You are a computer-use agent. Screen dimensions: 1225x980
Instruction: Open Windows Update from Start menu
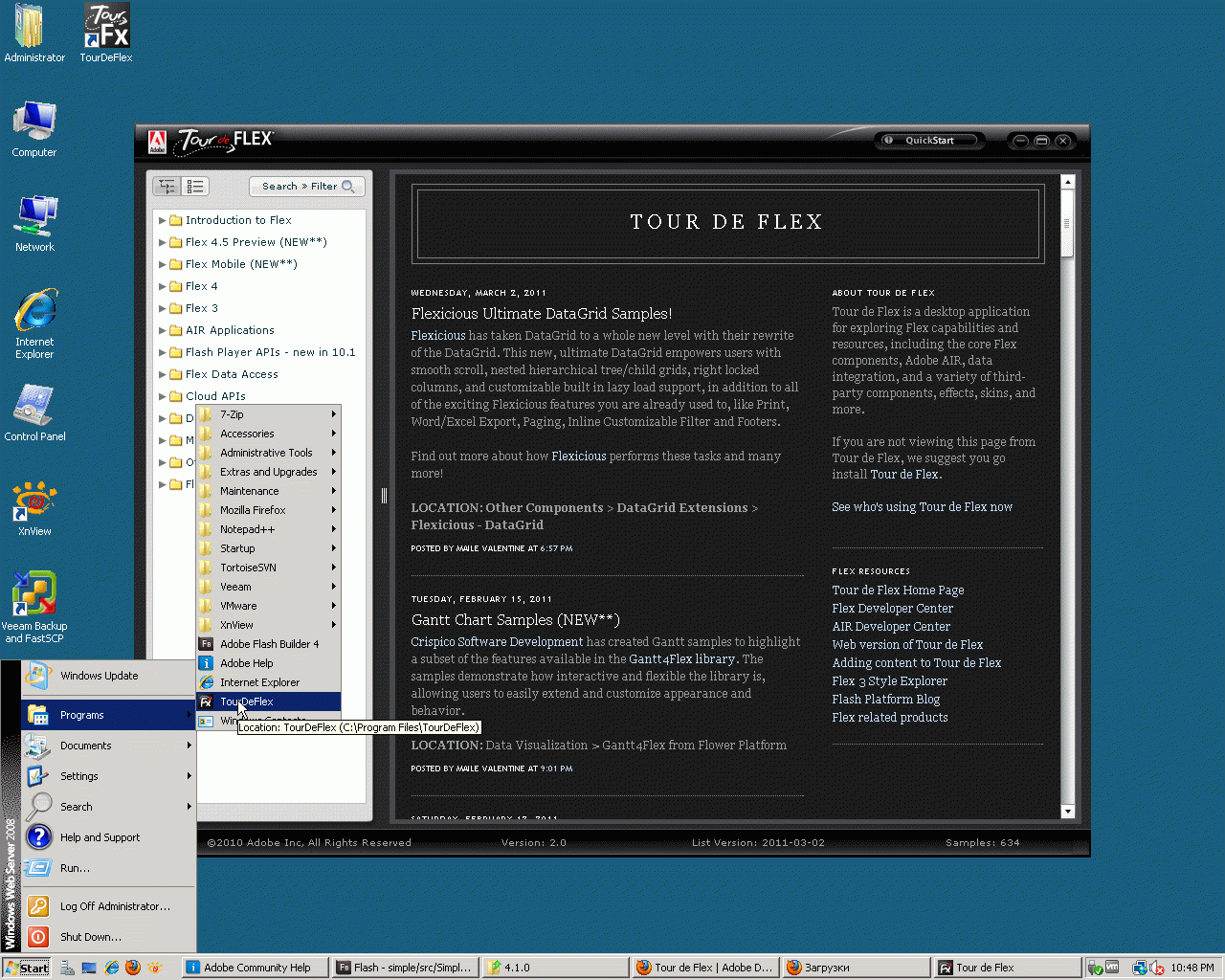point(108,676)
